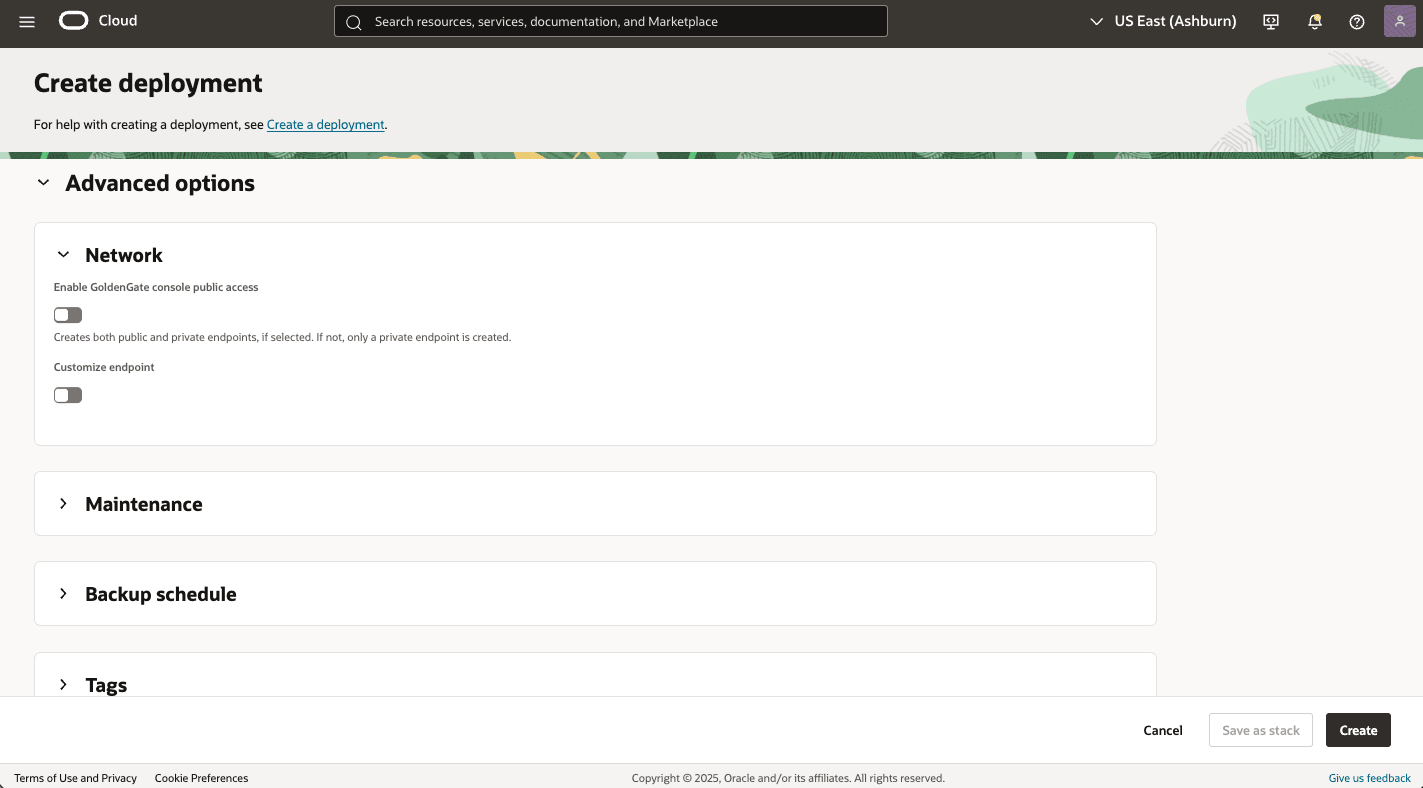Collapse the Advanced options section
1423x788 pixels.
point(43,182)
